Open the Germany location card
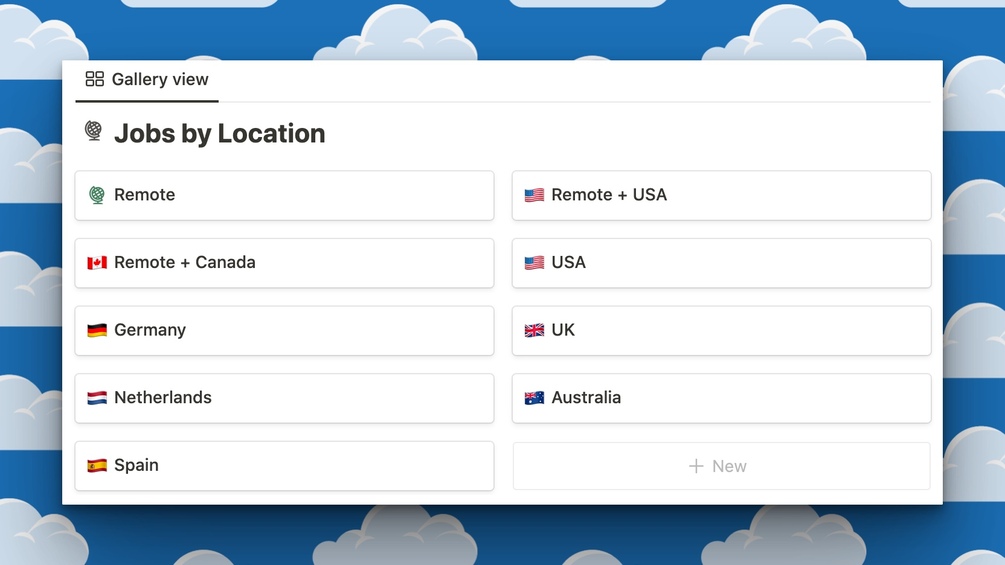The height and width of the screenshot is (565, 1005). click(284, 330)
